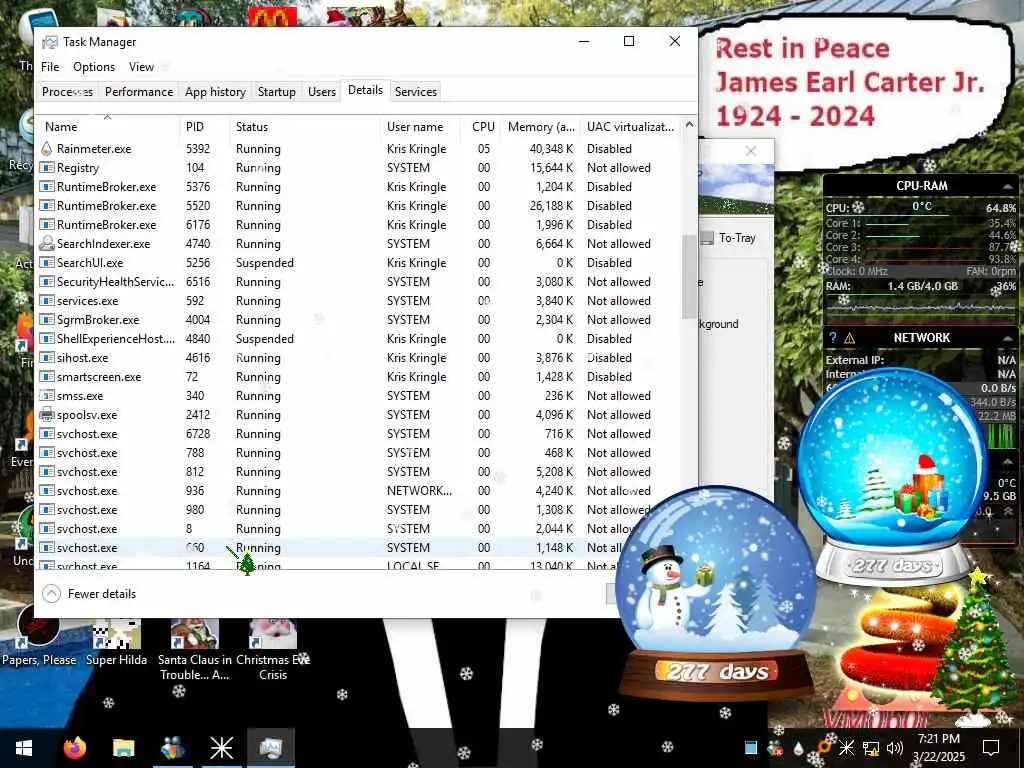Select the SgrmBroker.exe row
Viewport: 1024px width, 768px height.
(358, 319)
